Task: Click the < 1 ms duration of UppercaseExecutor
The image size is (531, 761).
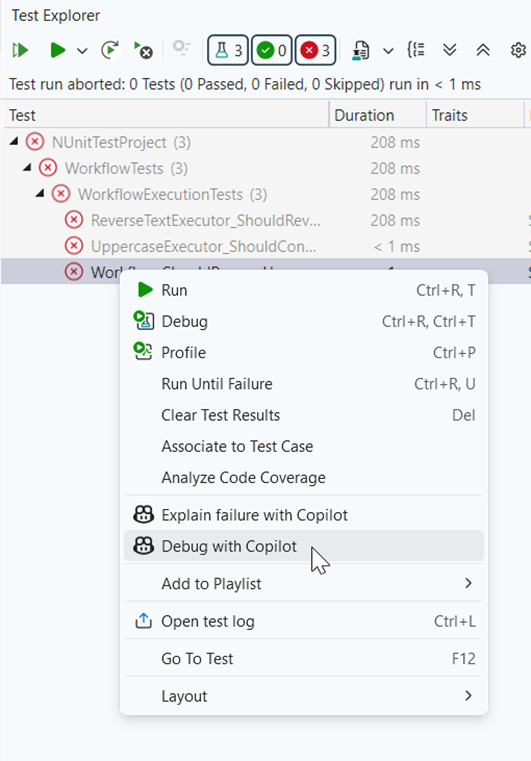Action: tap(397, 247)
